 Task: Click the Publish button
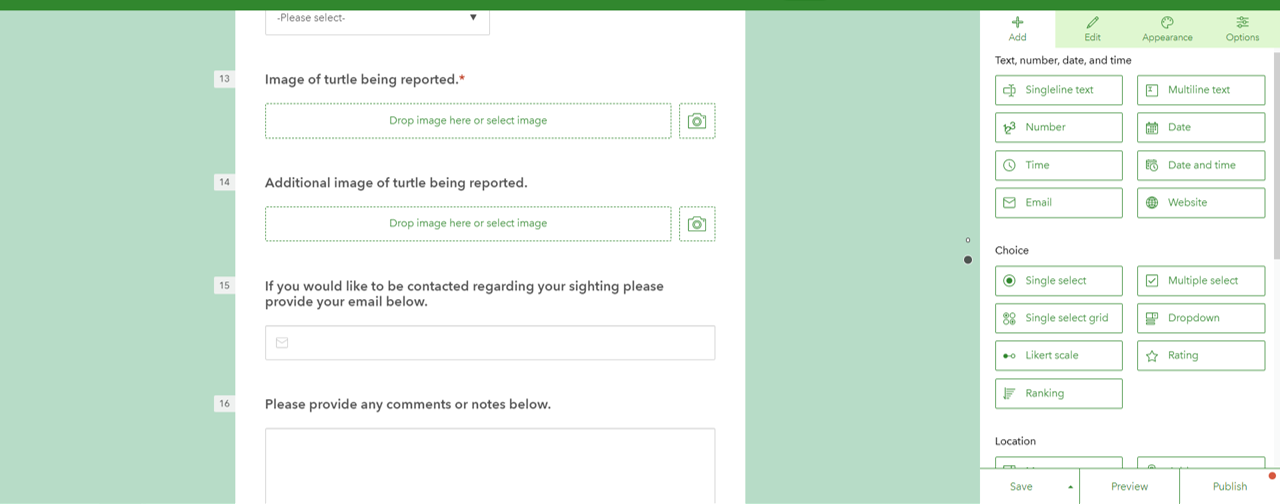coord(1229,487)
